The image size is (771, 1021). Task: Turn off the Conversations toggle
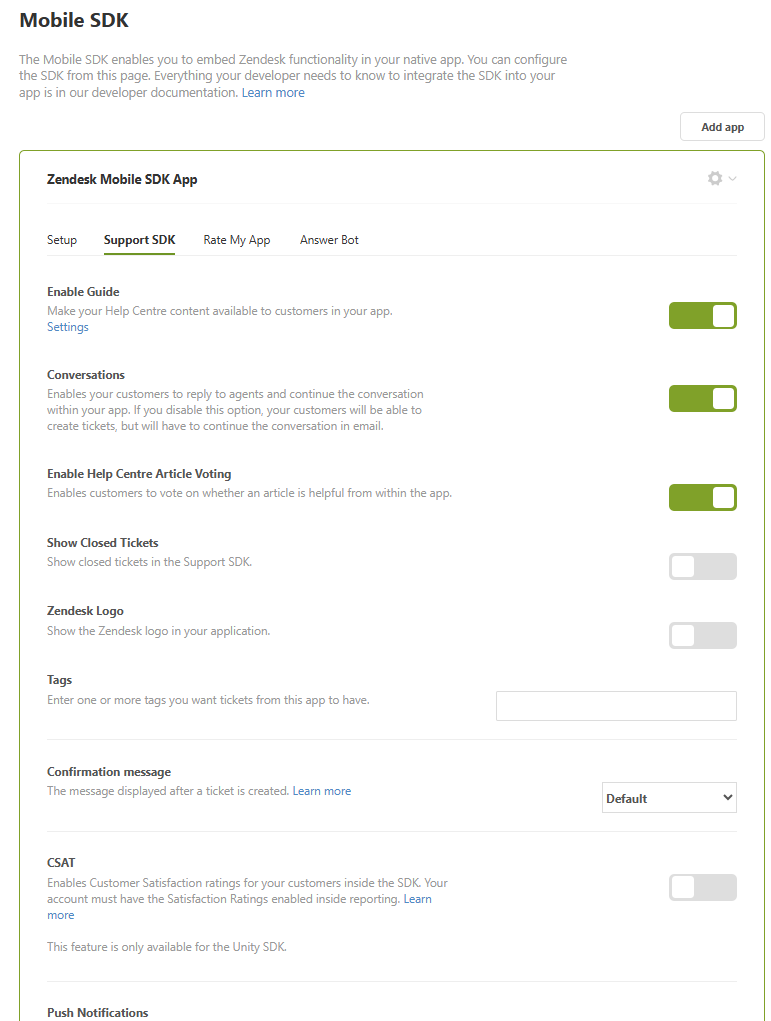click(x=702, y=399)
